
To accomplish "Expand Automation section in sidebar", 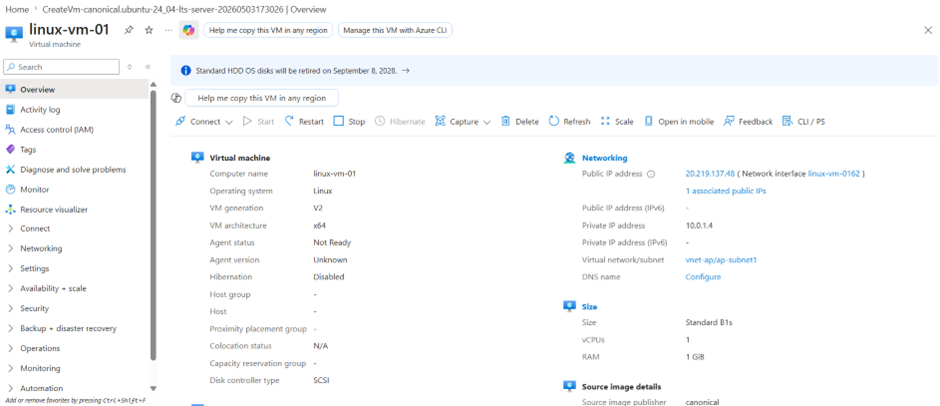I will pos(10,388).
